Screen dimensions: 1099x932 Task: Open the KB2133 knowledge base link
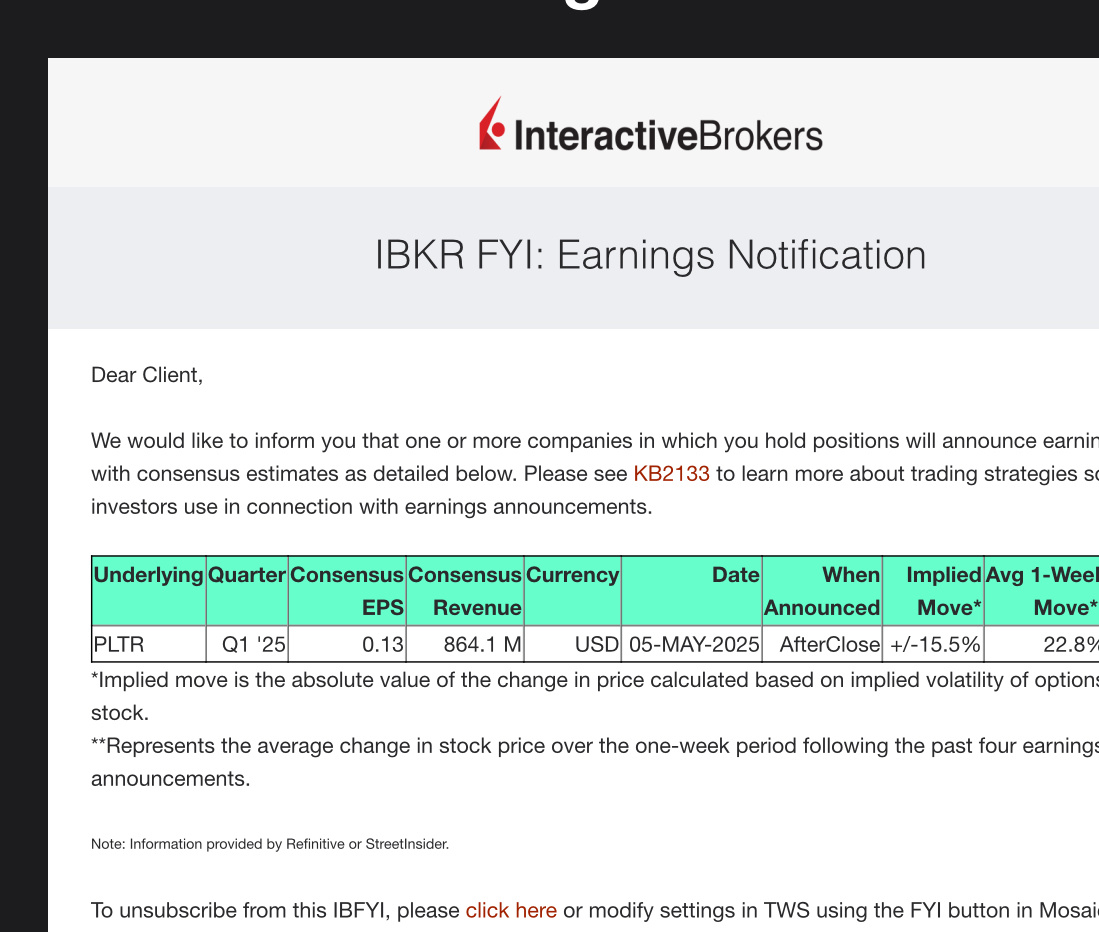(x=671, y=474)
